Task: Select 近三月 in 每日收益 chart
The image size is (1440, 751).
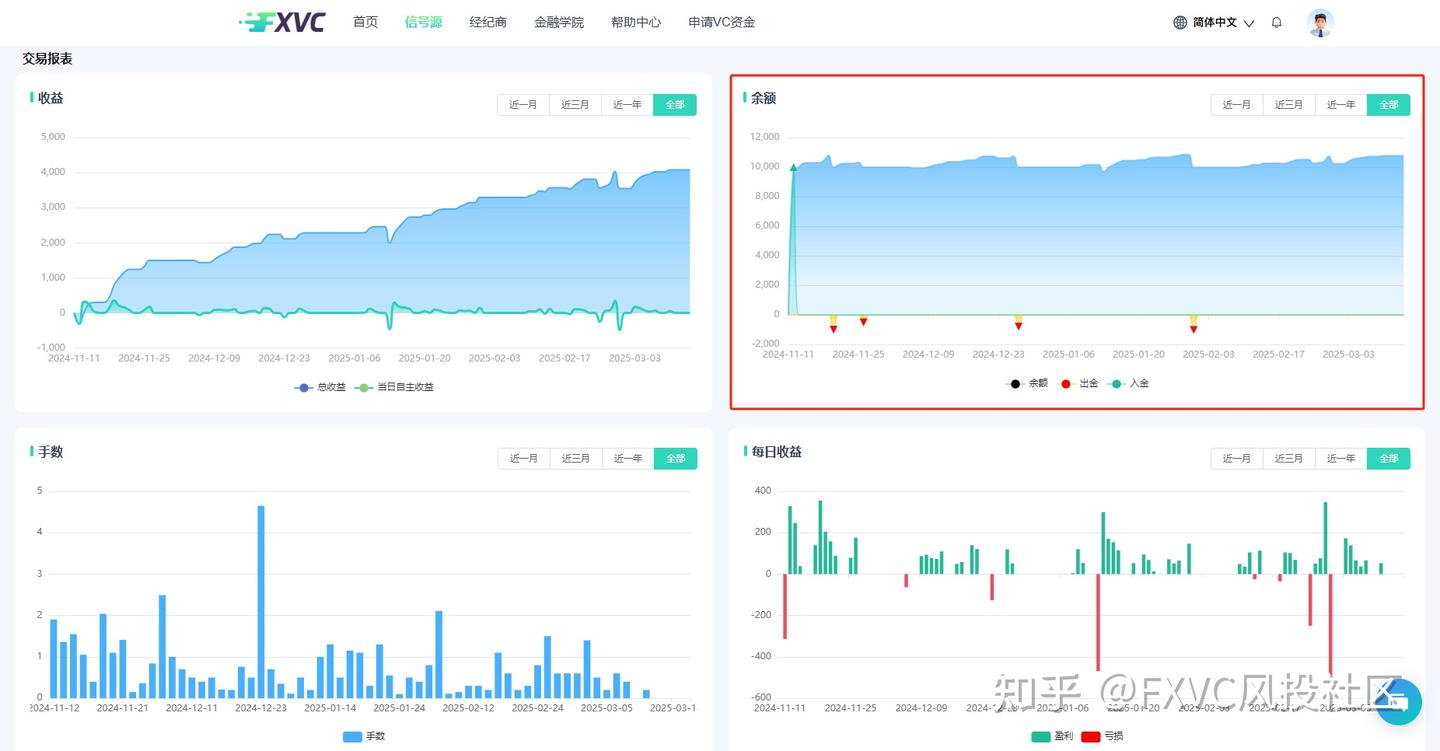Action: [1289, 459]
